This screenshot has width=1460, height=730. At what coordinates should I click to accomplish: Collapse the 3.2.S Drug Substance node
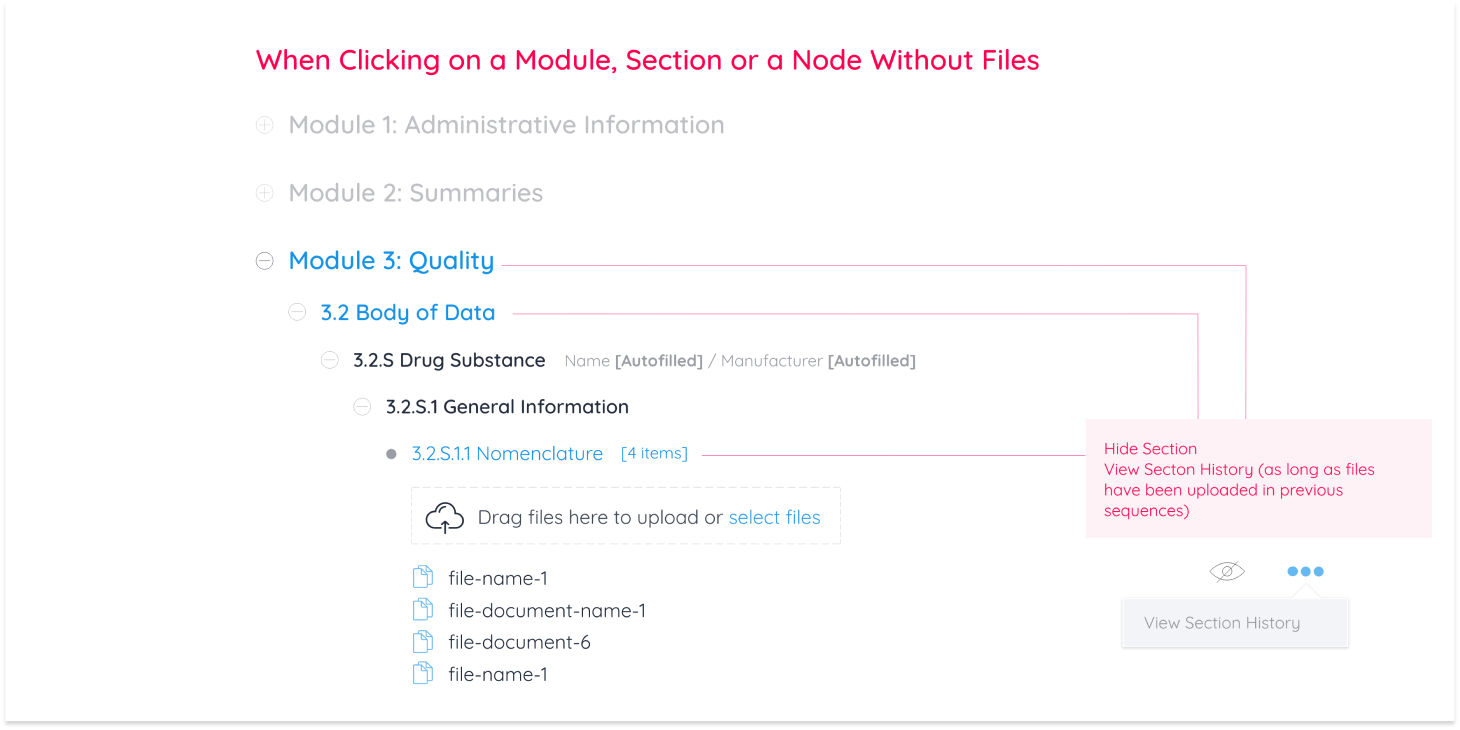[329, 360]
